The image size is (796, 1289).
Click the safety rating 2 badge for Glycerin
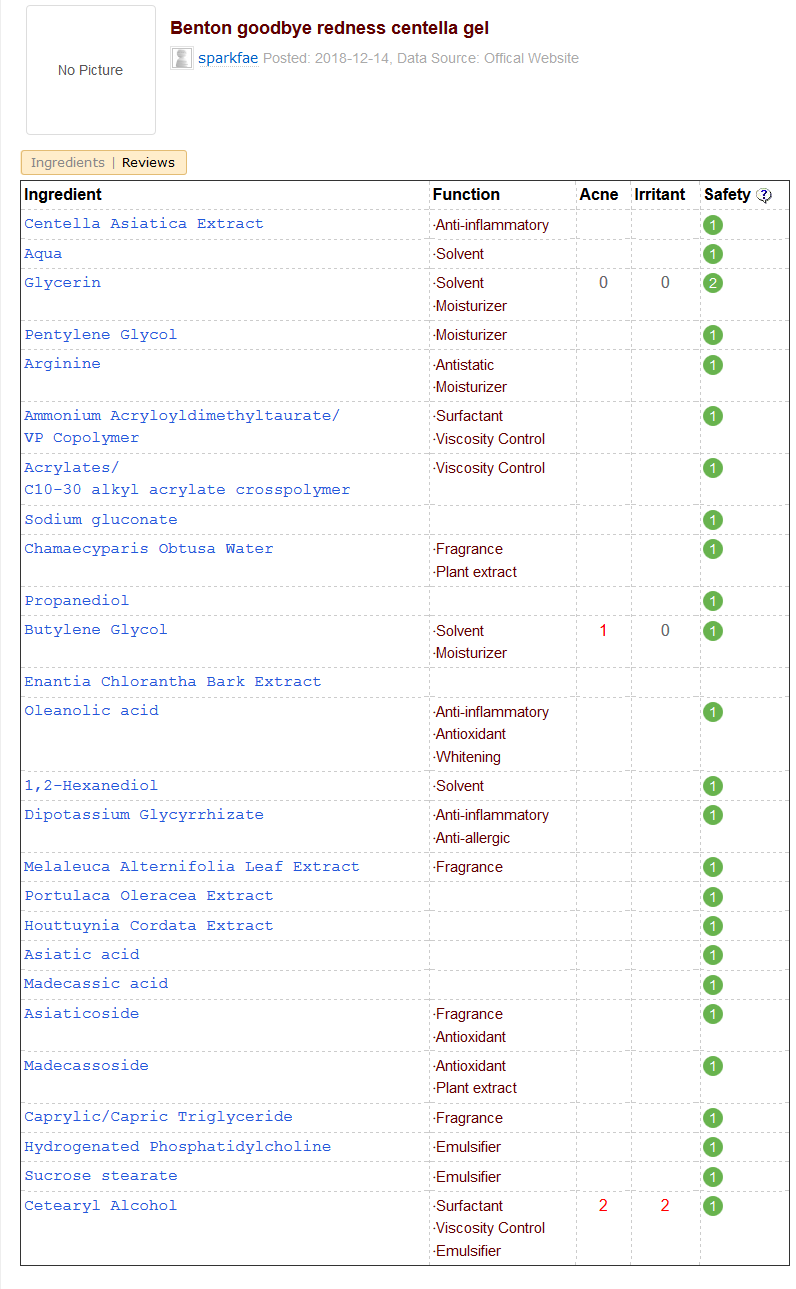(x=712, y=283)
